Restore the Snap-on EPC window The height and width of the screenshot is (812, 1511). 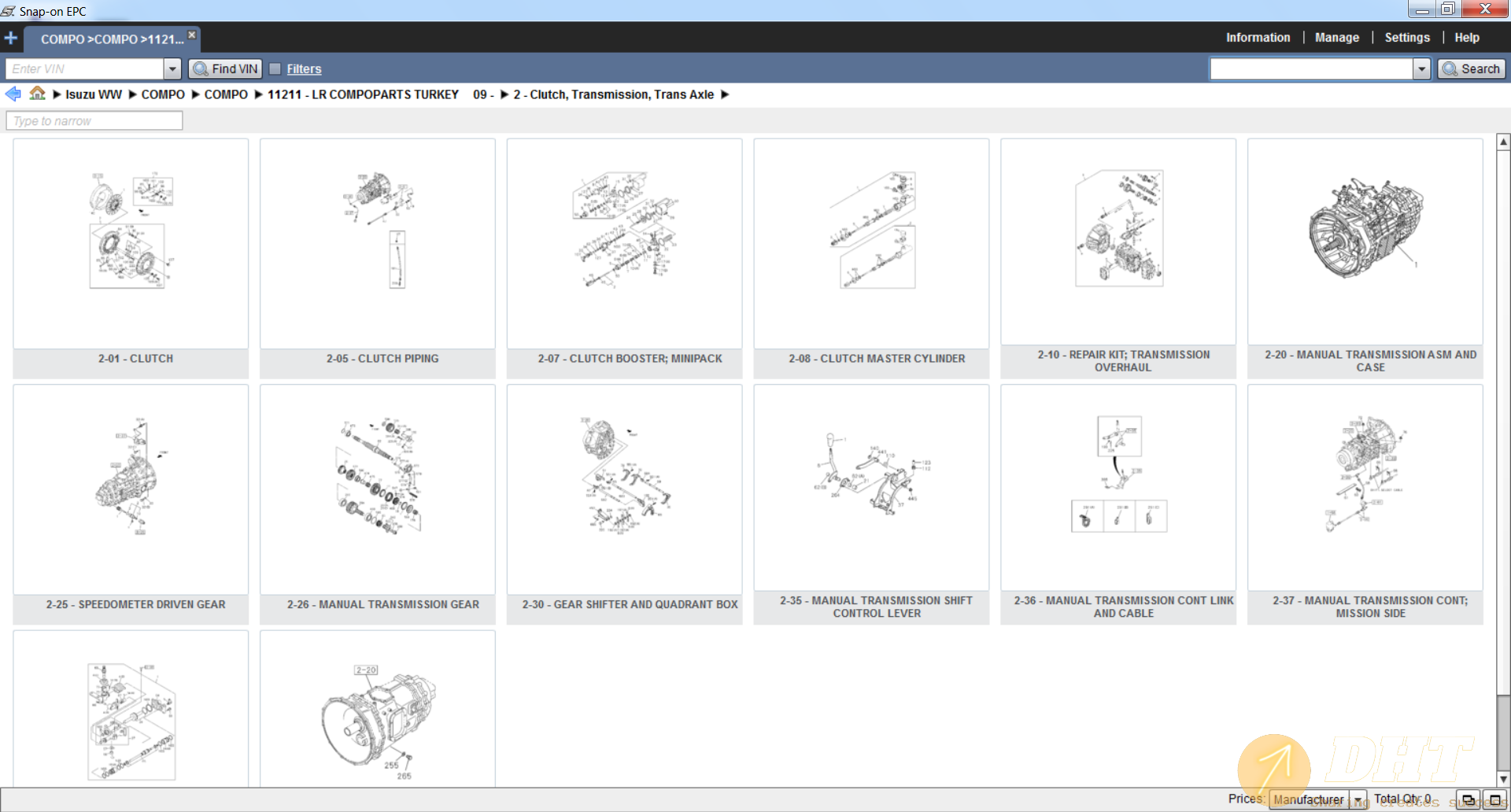(x=1448, y=9)
